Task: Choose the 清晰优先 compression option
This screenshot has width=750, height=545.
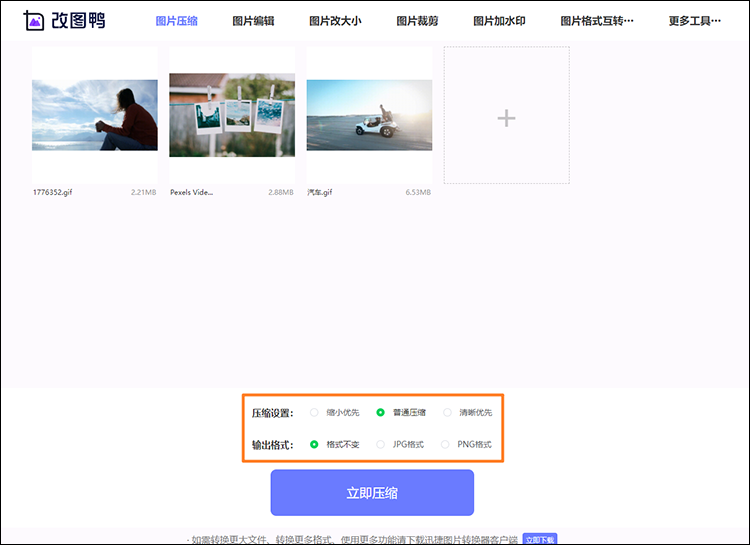Action: point(447,412)
